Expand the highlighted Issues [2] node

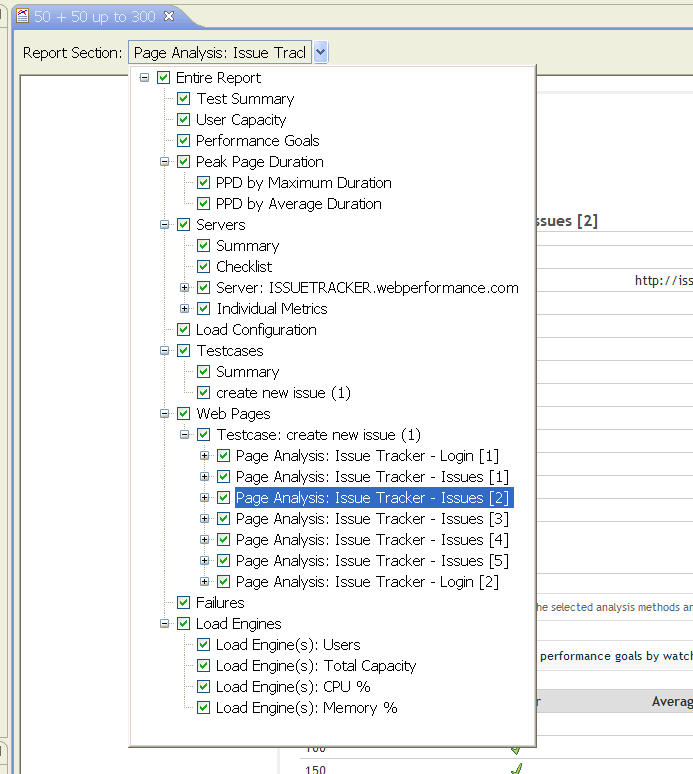(204, 498)
